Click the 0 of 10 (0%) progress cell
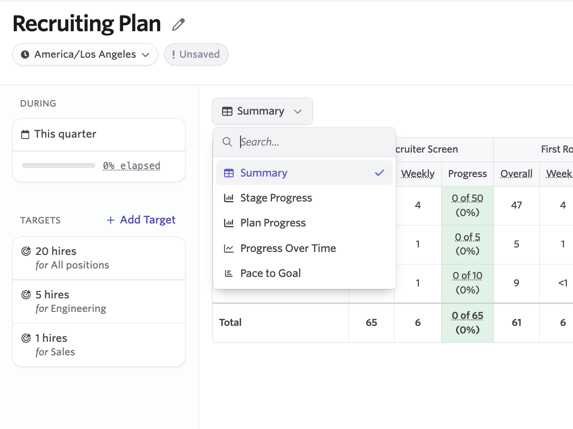 click(467, 283)
